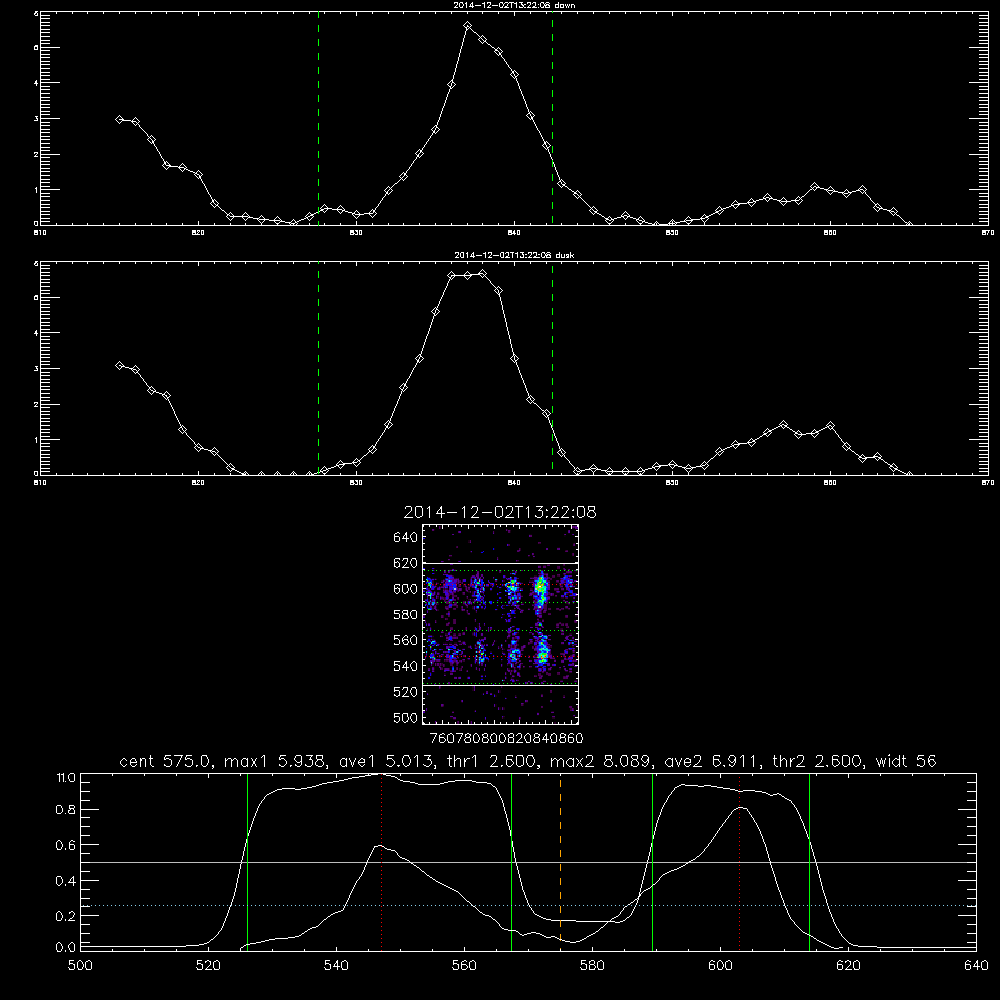This screenshot has height=1000, width=1000.
Task: Click the 640 label on bottom plot x-axis
Action: (976, 966)
